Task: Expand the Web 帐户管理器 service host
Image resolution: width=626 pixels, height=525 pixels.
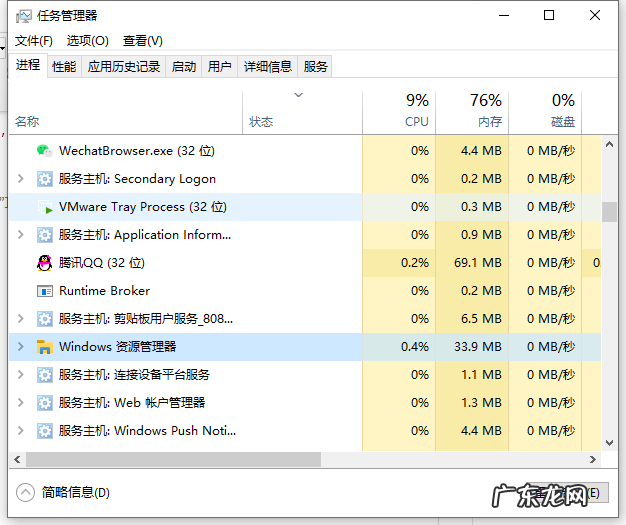Action: pyautogui.click(x=21, y=402)
